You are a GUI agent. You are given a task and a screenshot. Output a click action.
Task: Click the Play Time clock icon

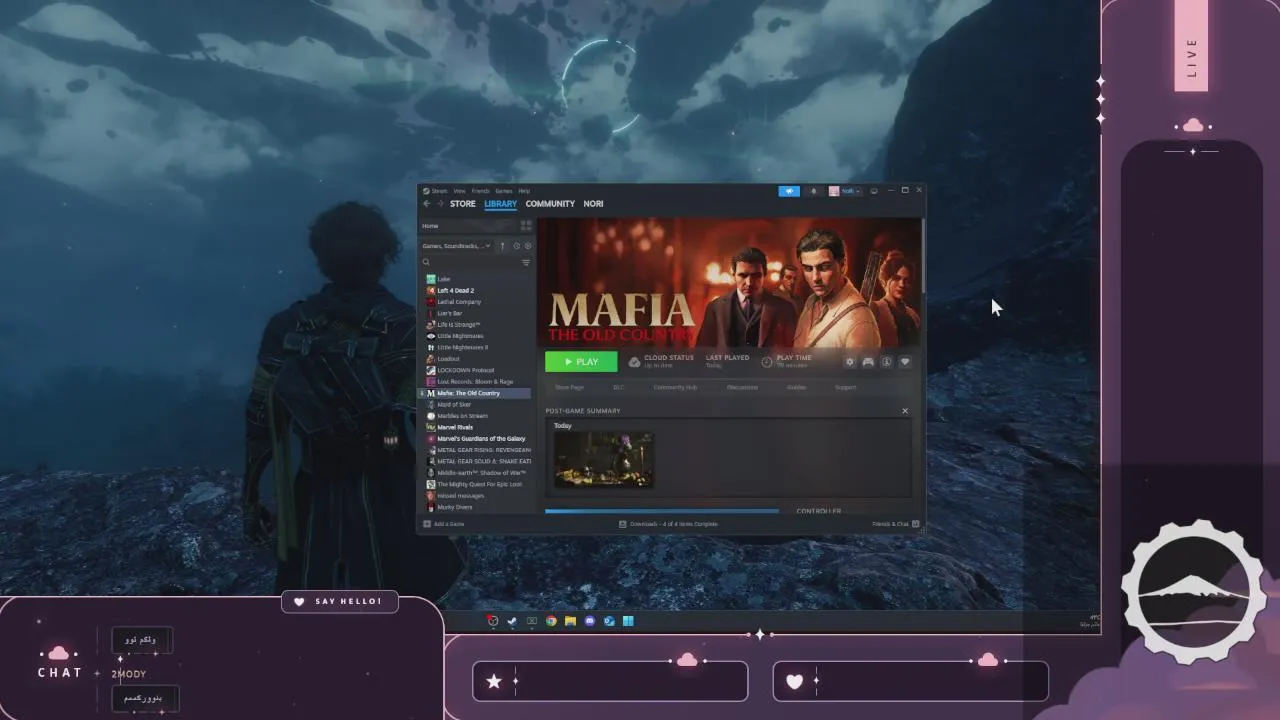pos(767,362)
